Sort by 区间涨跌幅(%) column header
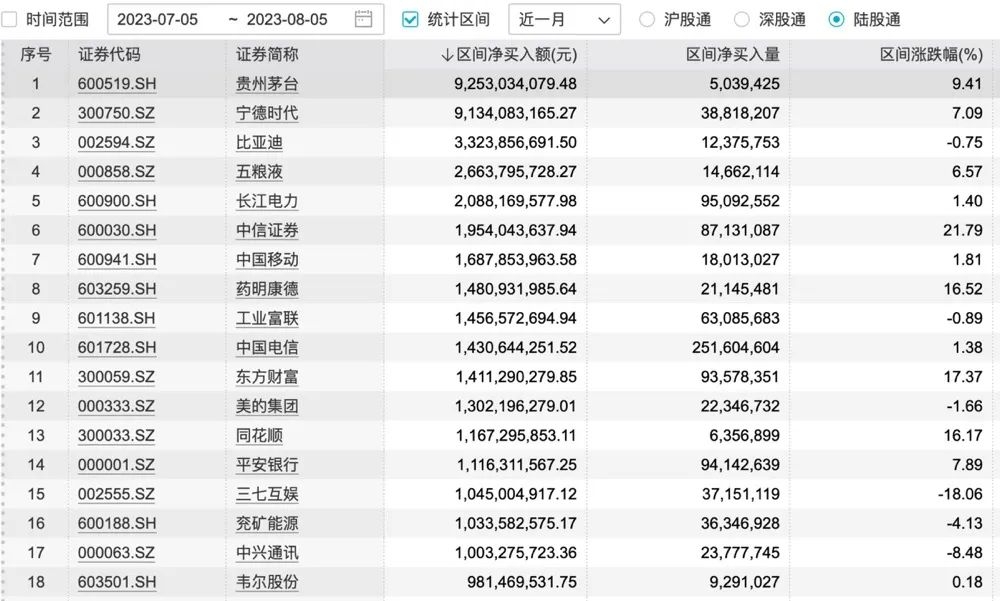The image size is (1000, 601). [x=931, y=55]
